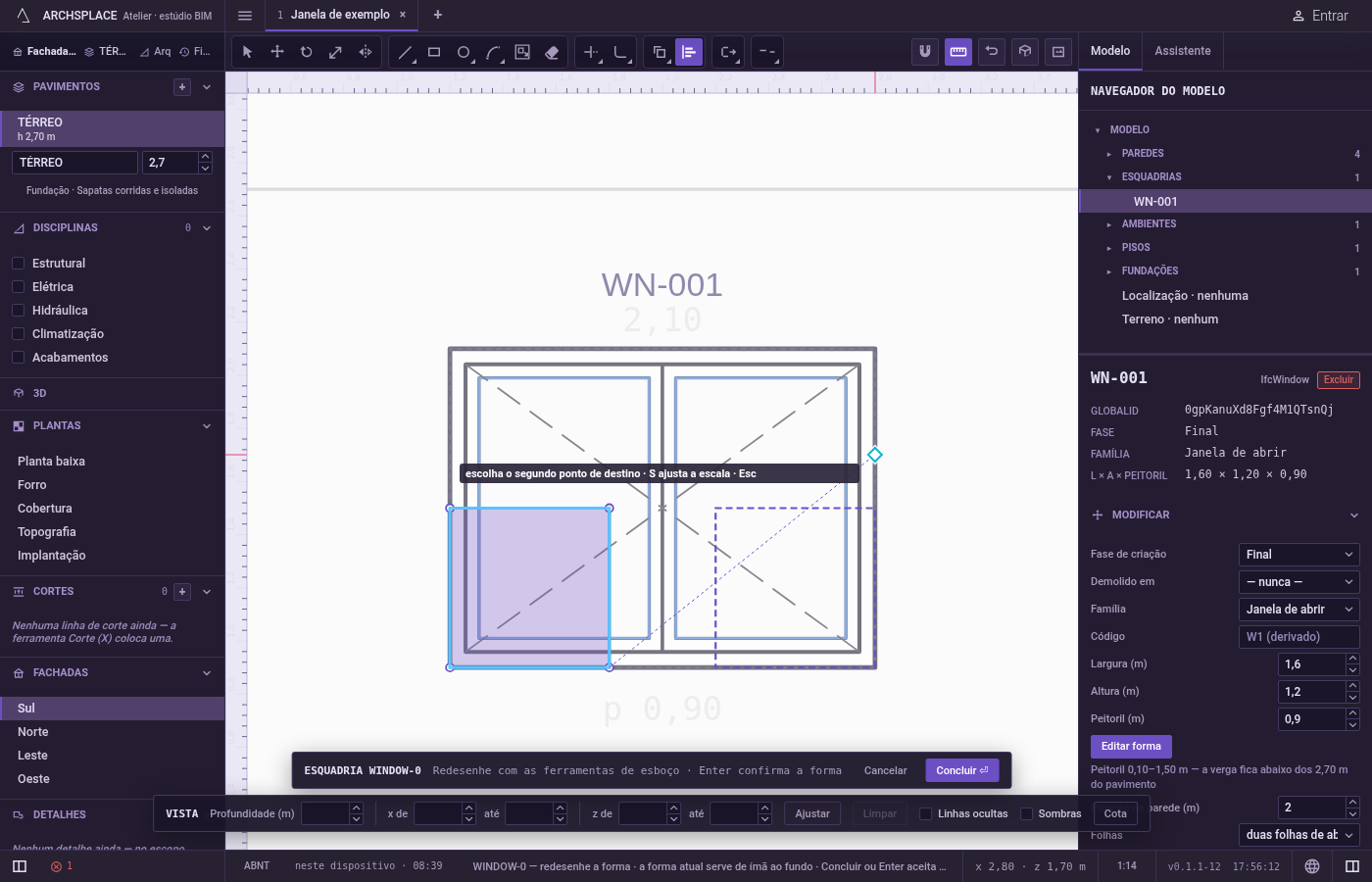Activate the Move tool
This screenshot has height=882, width=1372.
277,52
